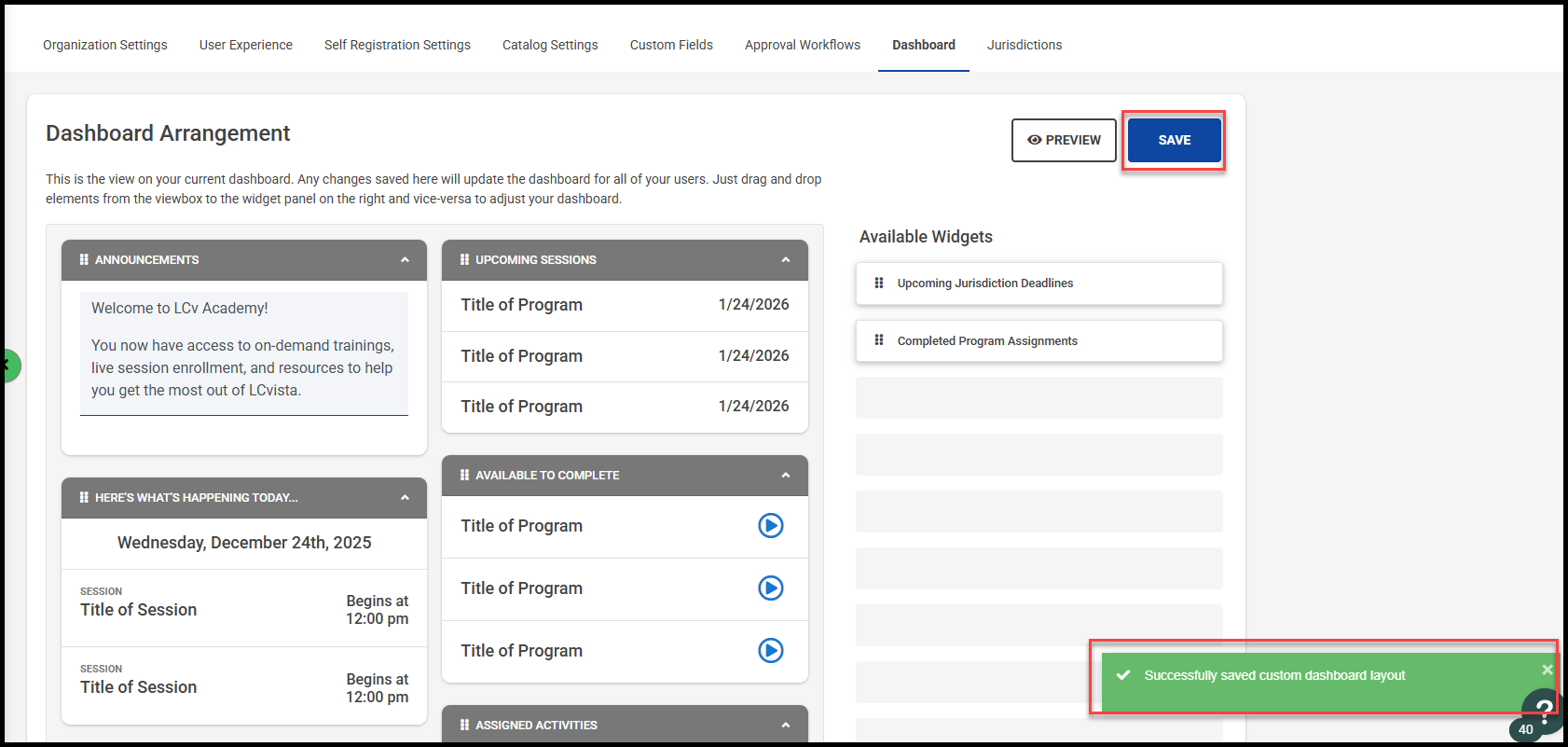Click grip icon beside Upcoming Jurisdiction Deadlines
1568x747 pixels.
click(x=879, y=284)
